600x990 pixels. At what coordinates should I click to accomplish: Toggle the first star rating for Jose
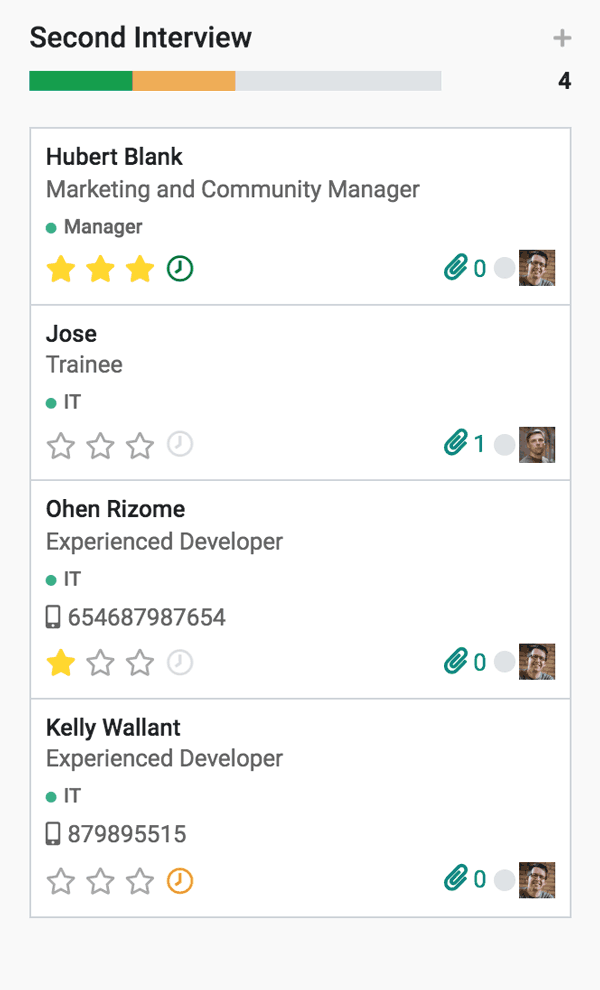point(61,444)
